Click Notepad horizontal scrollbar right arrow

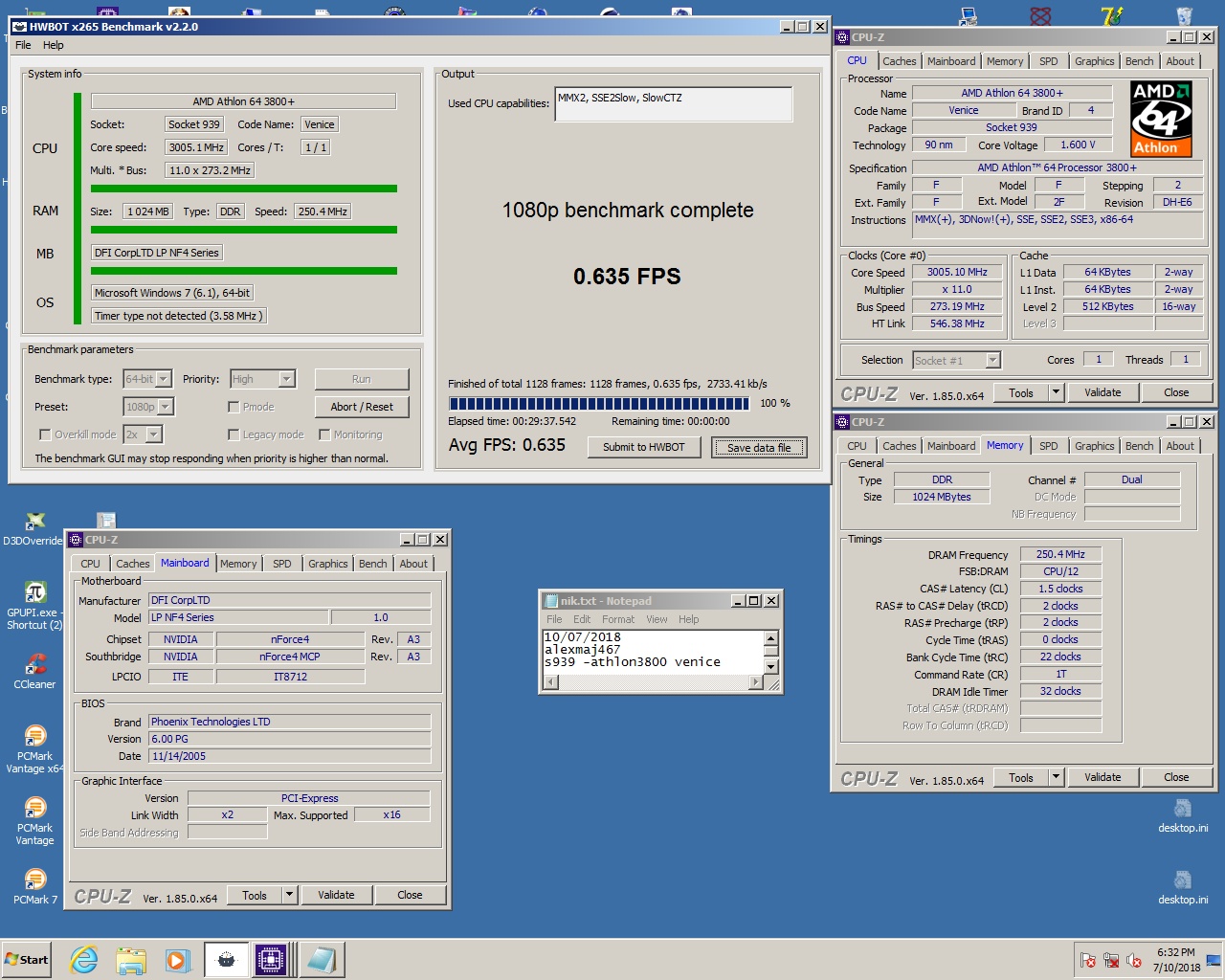point(756,682)
